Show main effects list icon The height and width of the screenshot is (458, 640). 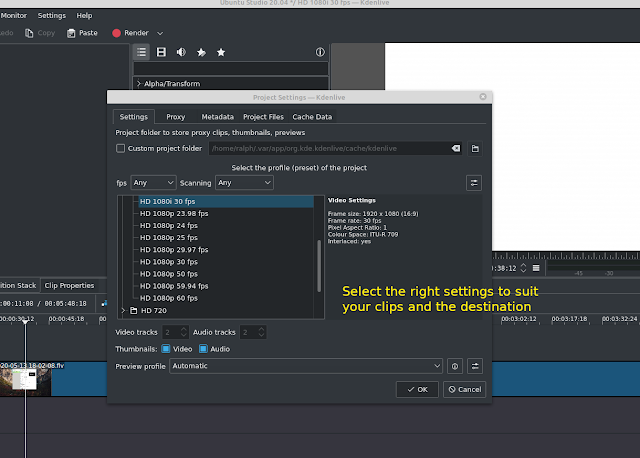[141, 52]
